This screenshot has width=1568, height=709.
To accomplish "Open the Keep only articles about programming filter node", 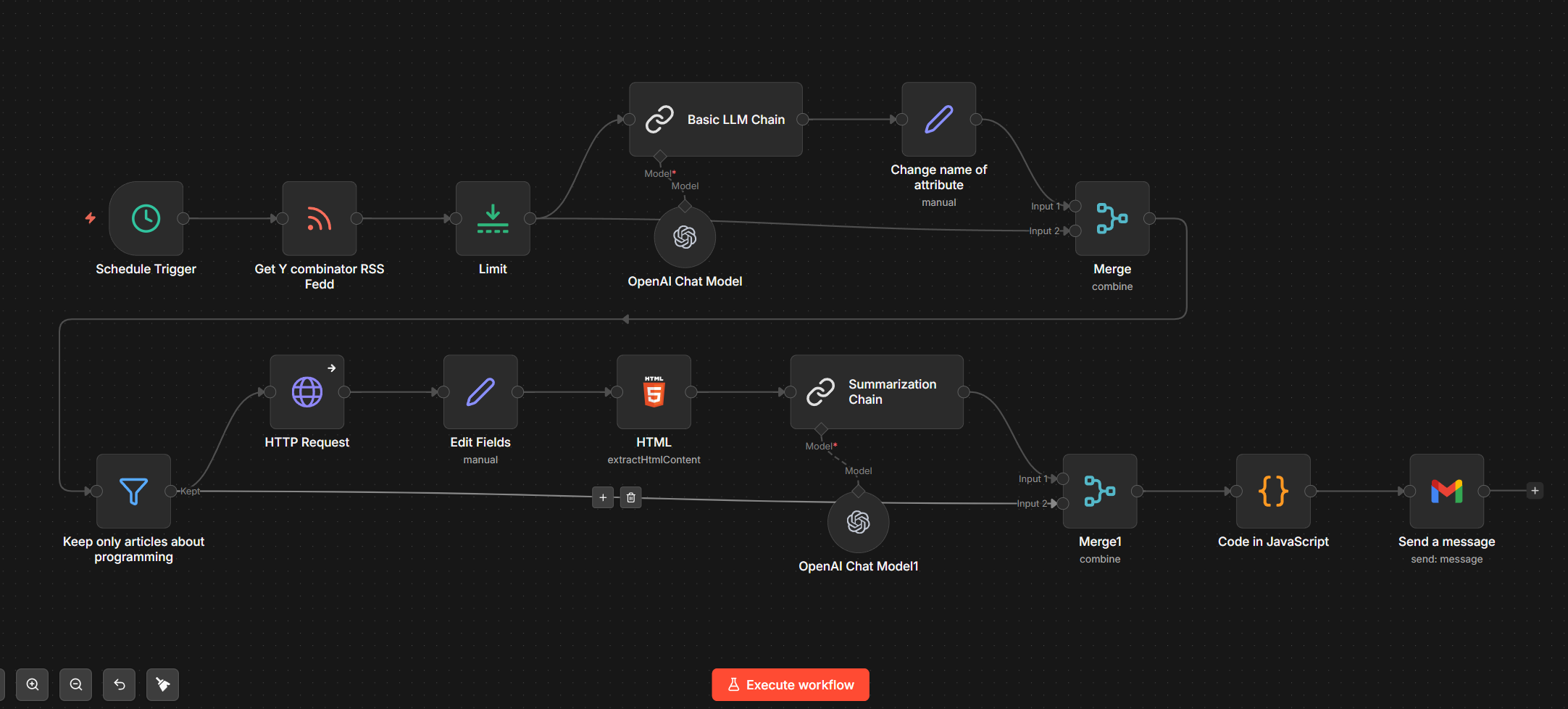I will click(133, 492).
